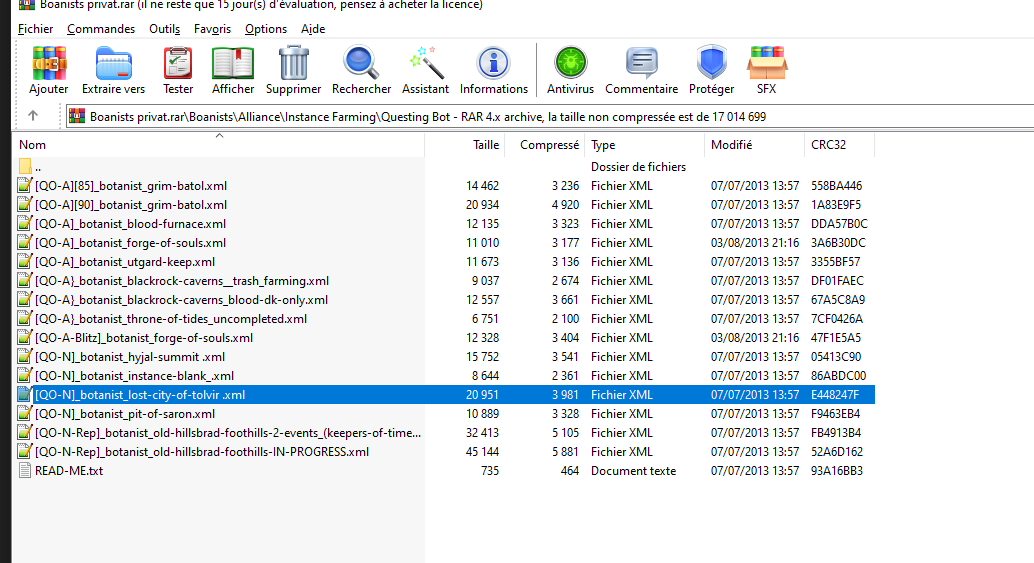This screenshot has width=1034, height=563.
Task: Run the Antivirus scan icon
Action: 570,63
